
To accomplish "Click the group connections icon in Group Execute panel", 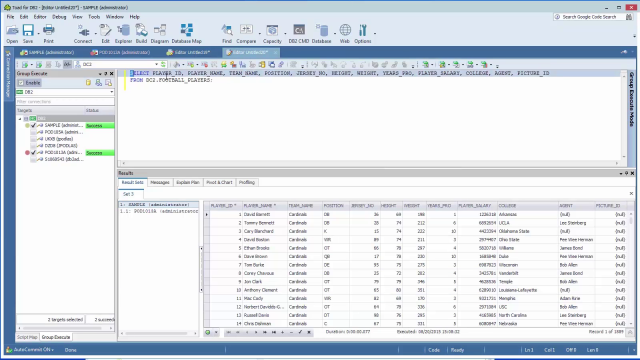I will 98,83.
